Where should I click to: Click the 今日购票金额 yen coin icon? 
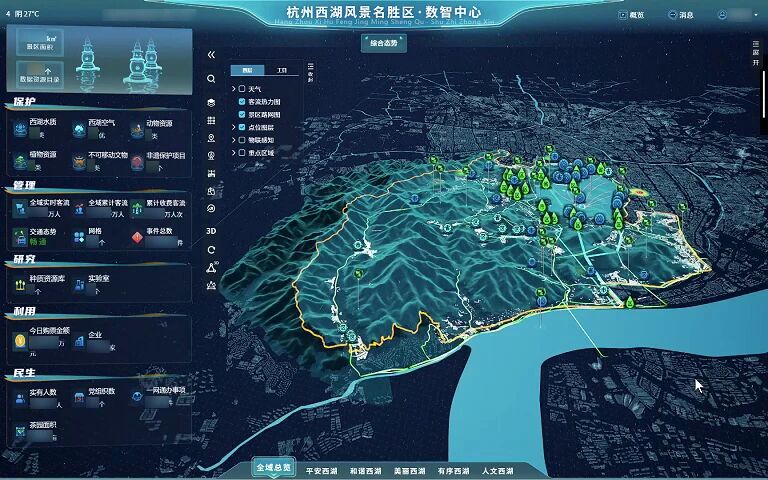click(20, 340)
